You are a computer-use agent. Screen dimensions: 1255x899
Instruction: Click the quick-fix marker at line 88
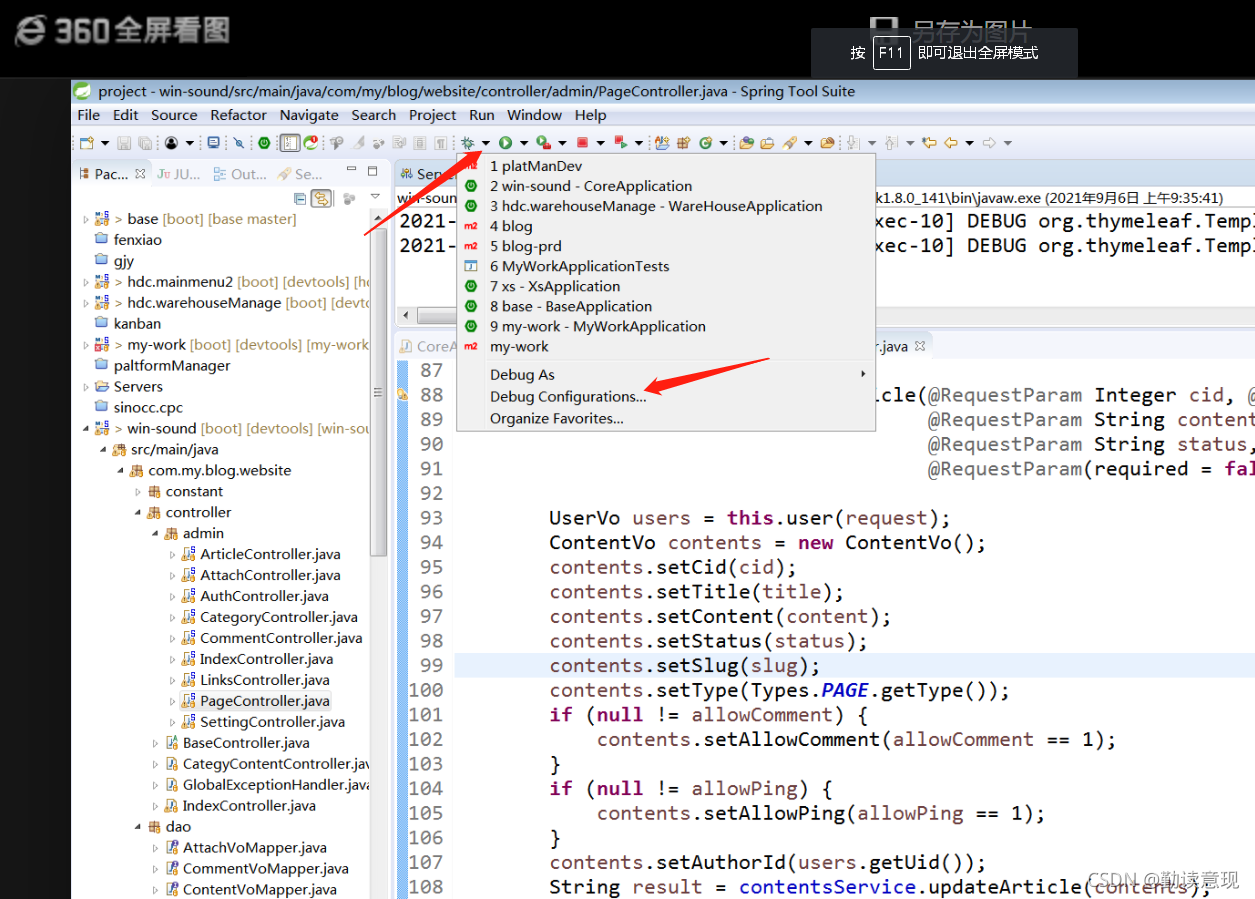click(x=402, y=396)
